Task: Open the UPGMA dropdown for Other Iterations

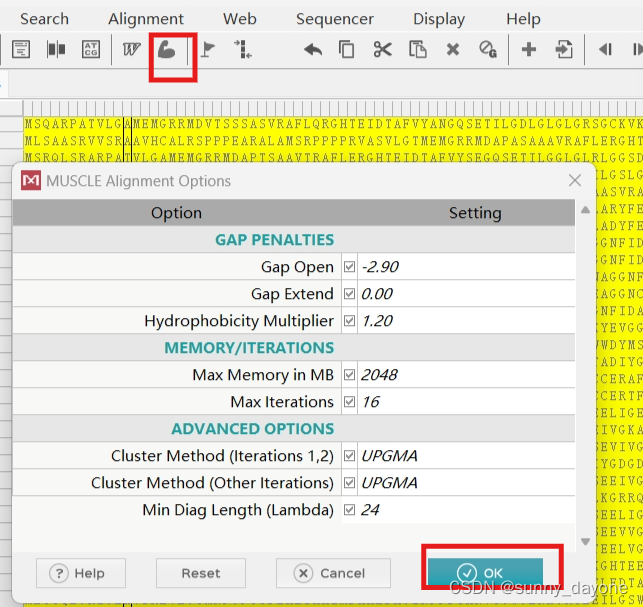Action: pos(466,483)
